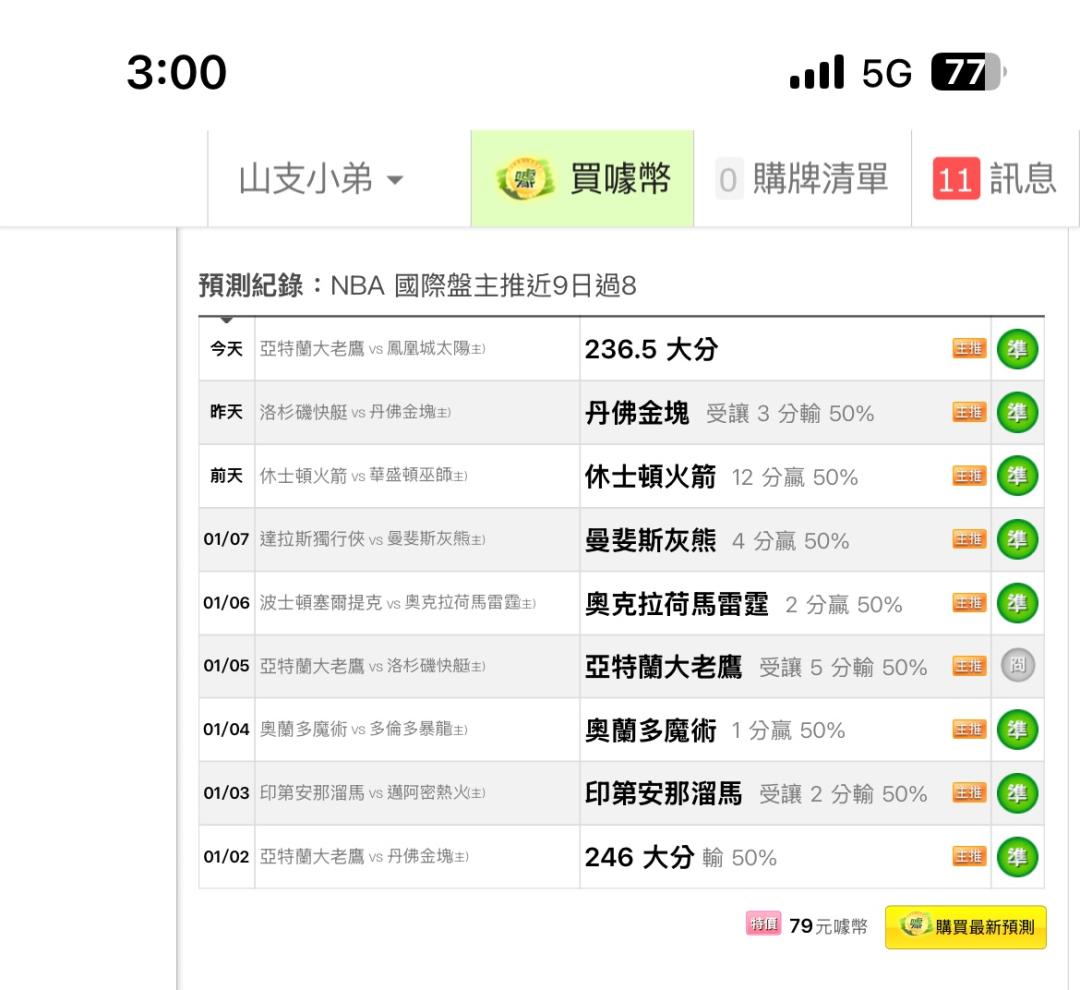Select the 亞特蘭大老鷹 vs 鳳凰城太陽 matchup
Screen dimensions: 1080x990
tap(373, 349)
